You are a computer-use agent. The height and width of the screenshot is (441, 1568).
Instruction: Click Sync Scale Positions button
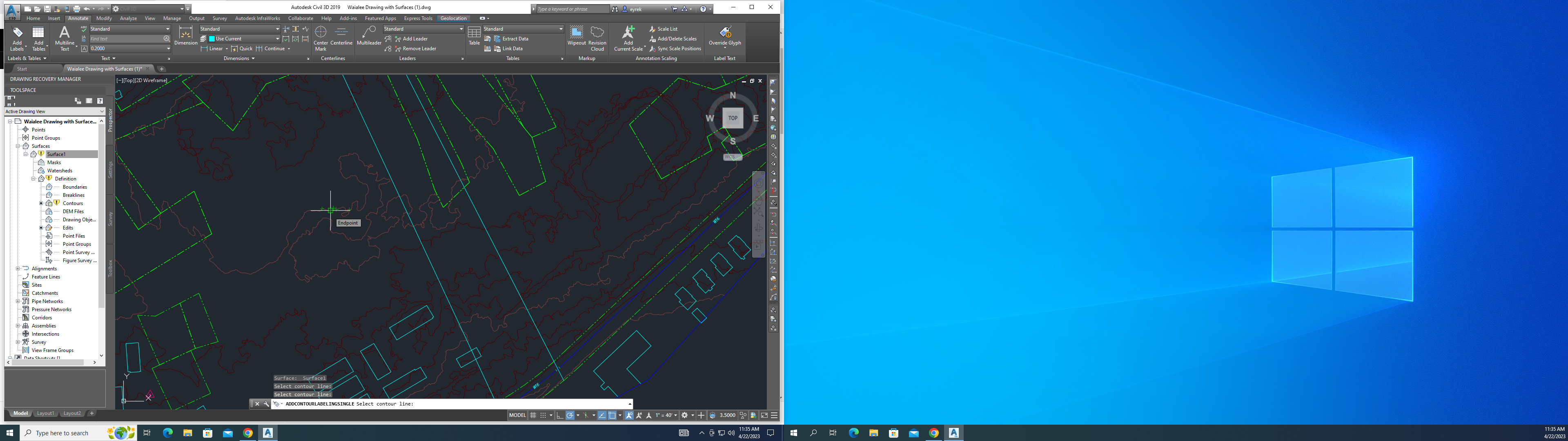pos(675,48)
